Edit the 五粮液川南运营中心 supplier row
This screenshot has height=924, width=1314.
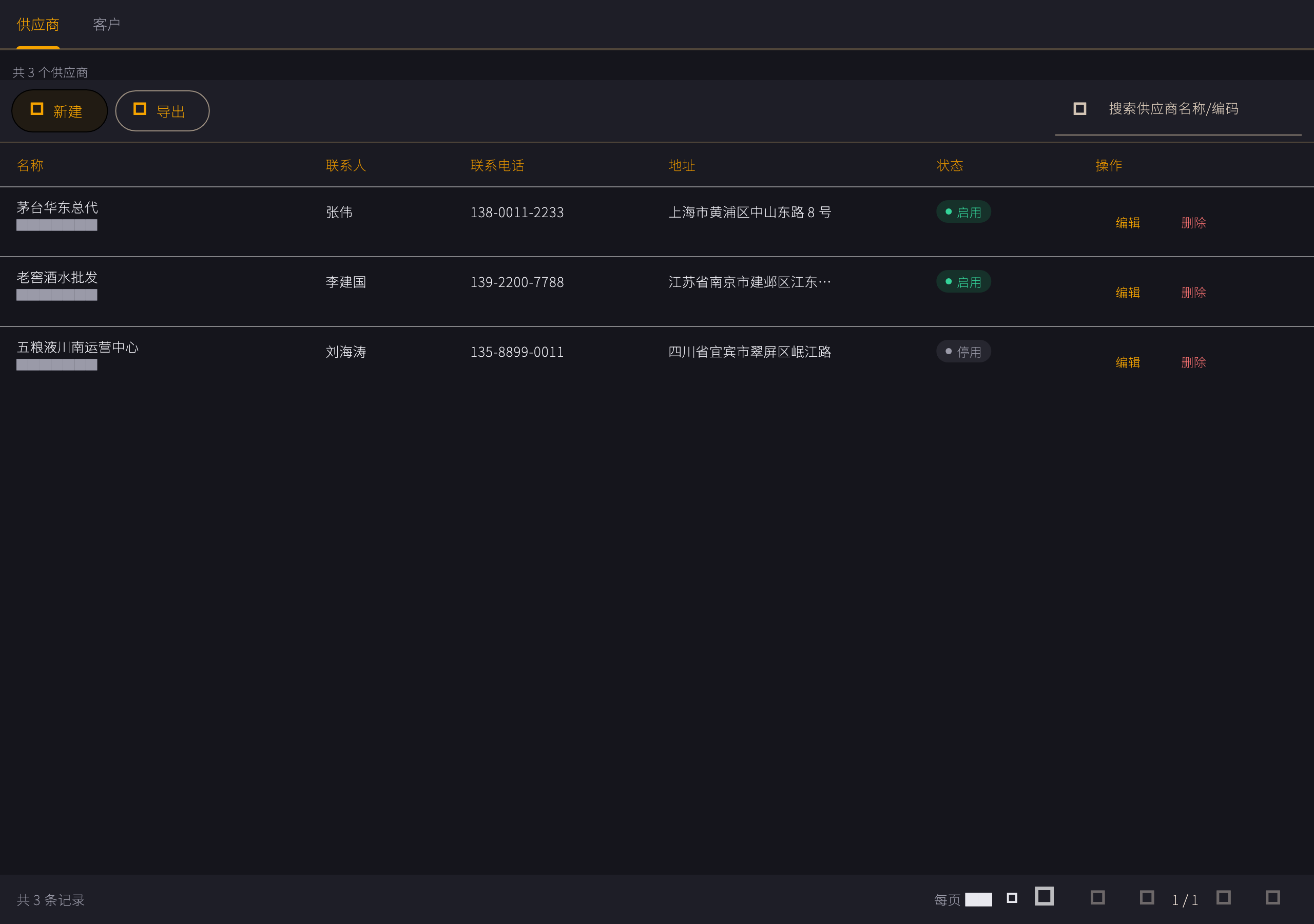click(x=1128, y=362)
